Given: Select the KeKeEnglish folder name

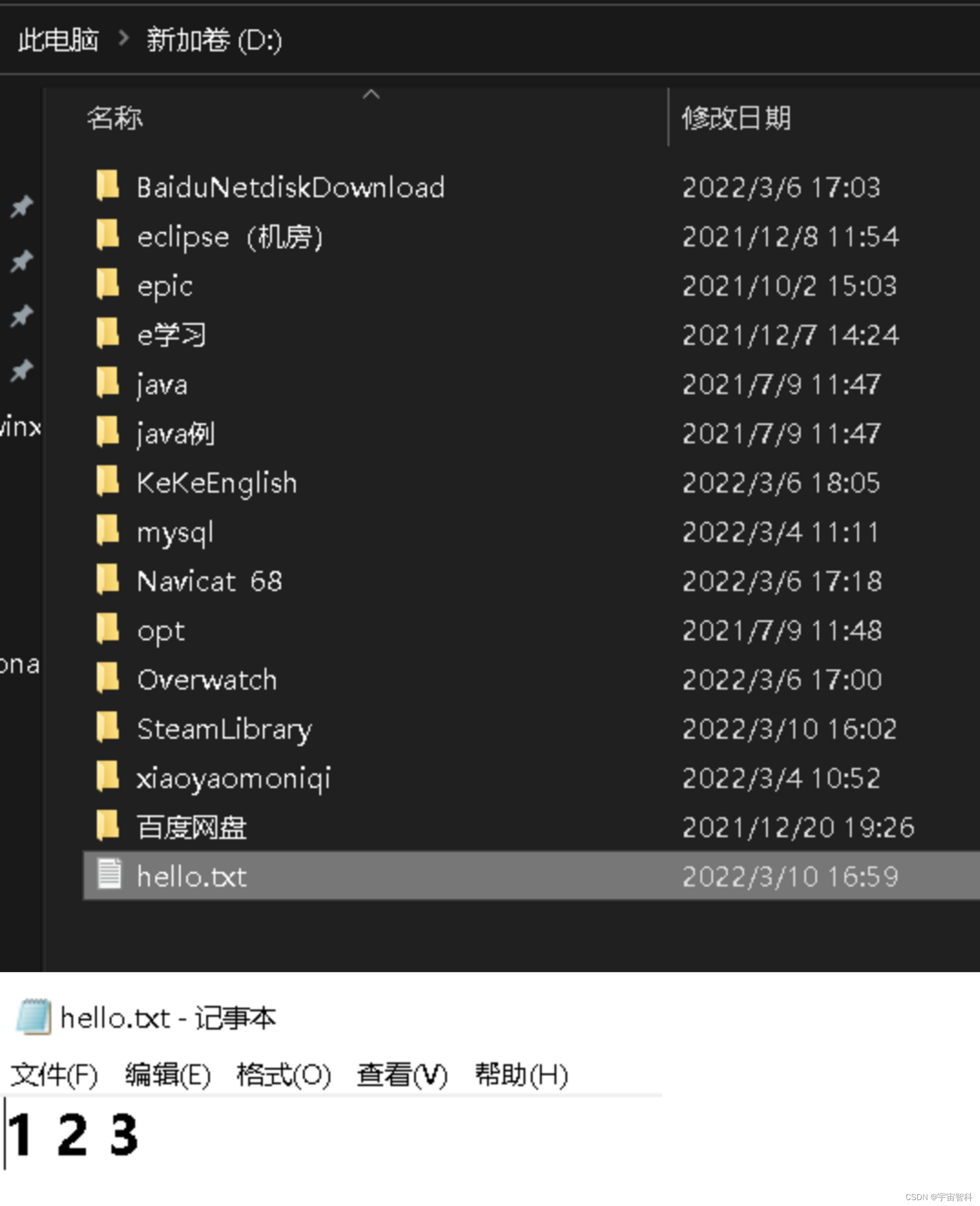Looking at the screenshot, I should (x=217, y=483).
